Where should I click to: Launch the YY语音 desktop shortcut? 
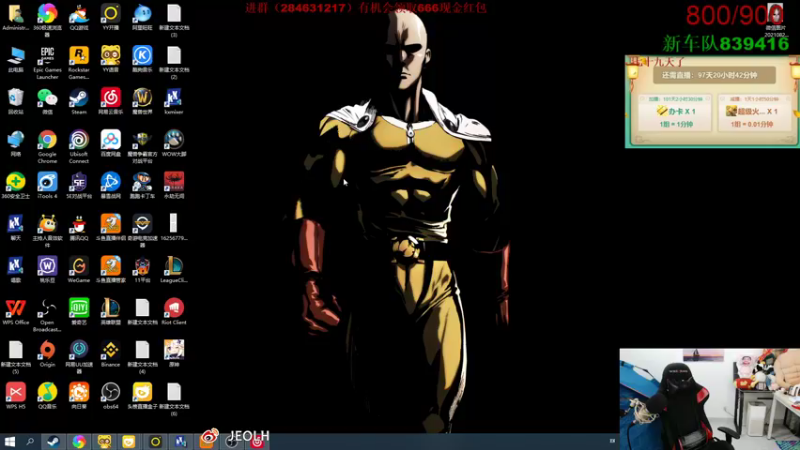pyautogui.click(x=111, y=59)
